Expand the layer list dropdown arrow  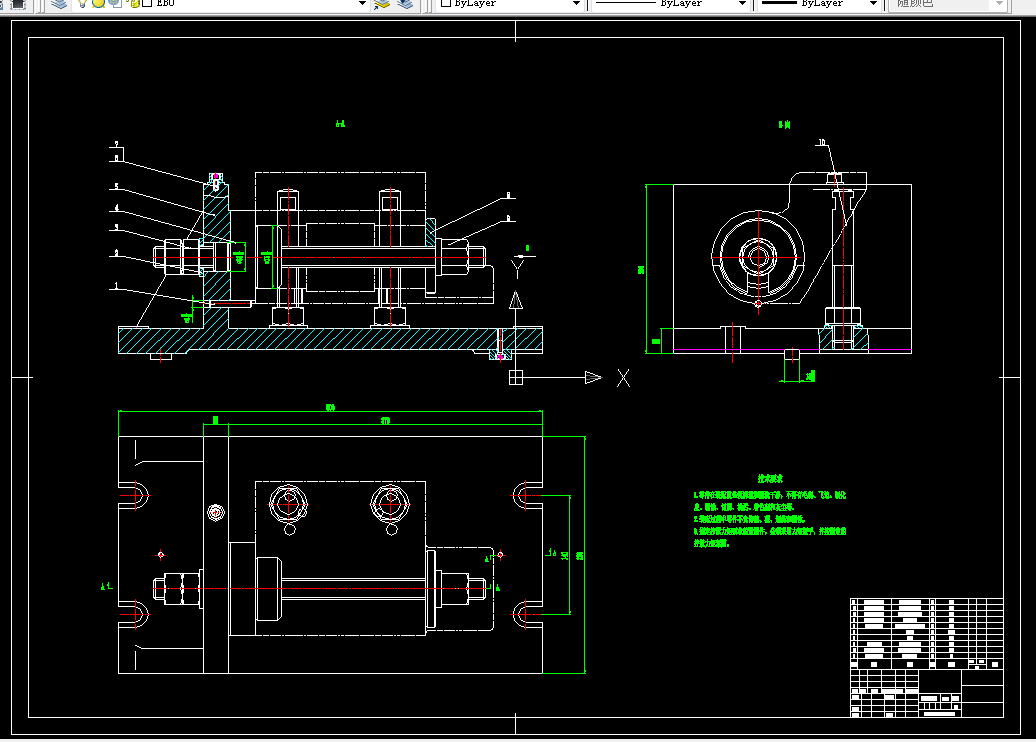[362, 3]
